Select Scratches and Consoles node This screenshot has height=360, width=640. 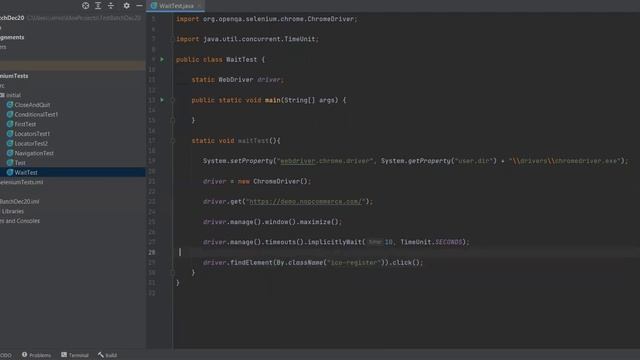click(20, 221)
